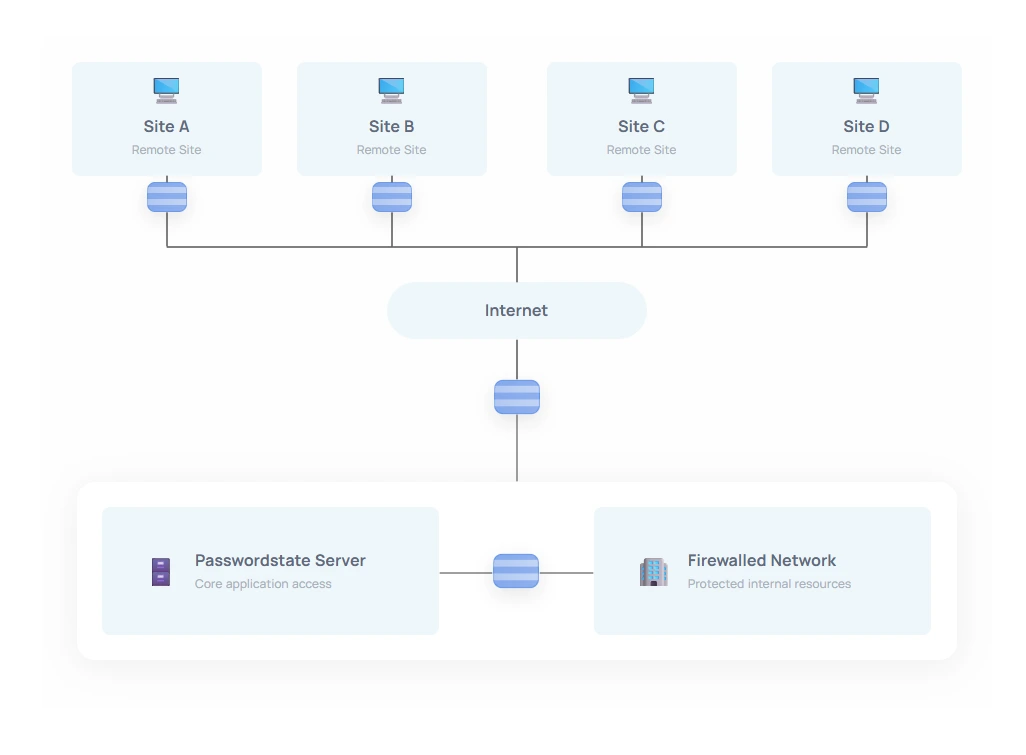Click 'Remote Site' label under Site C
1026x755 pixels.
[x=641, y=150]
